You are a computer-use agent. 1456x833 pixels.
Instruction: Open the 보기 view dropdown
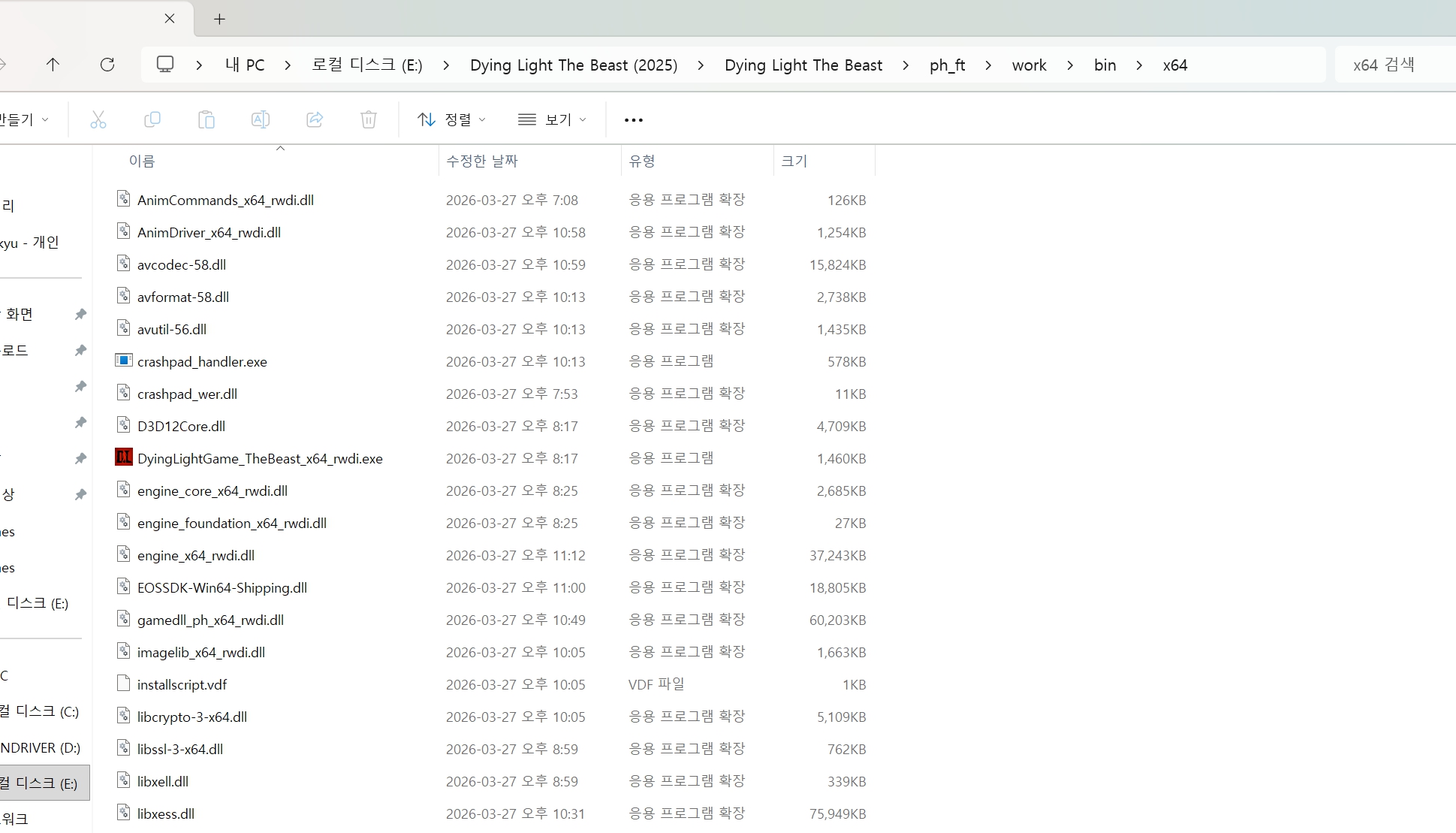tap(552, 119)
